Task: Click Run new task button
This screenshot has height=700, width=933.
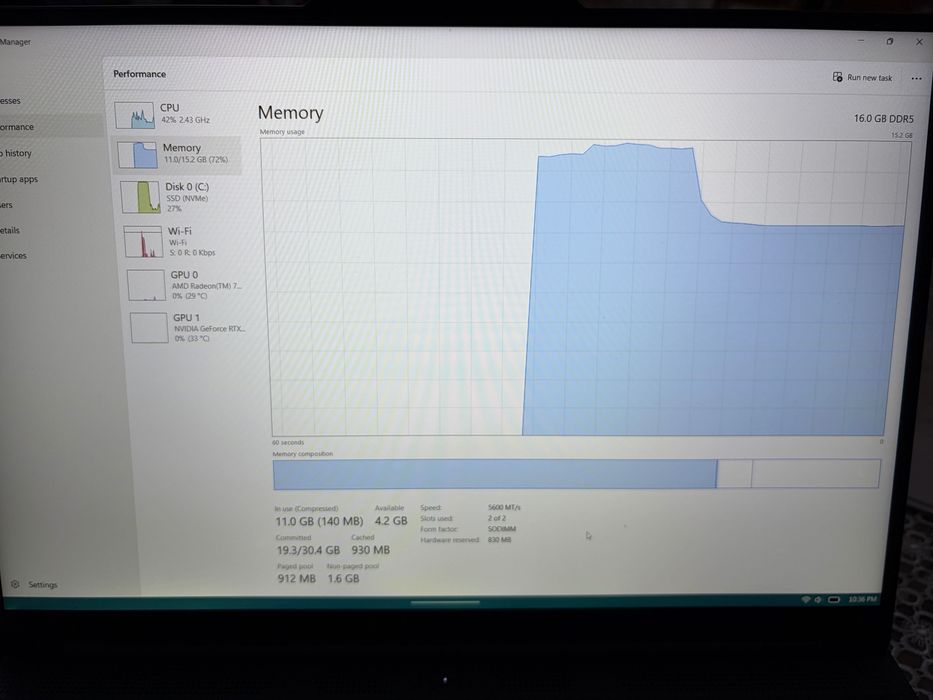Action: 862,77
